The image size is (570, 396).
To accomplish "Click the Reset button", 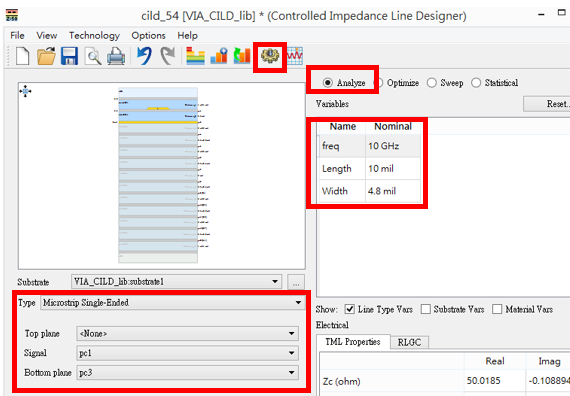I will click(547, 104).
